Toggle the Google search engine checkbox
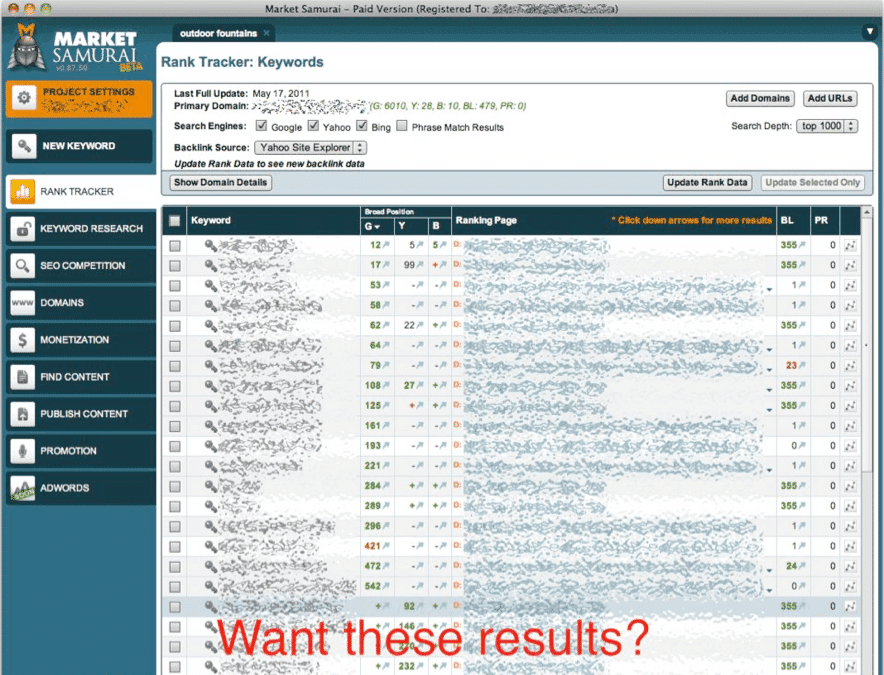Viewport: 884px width, 675px height. [262, 125]
